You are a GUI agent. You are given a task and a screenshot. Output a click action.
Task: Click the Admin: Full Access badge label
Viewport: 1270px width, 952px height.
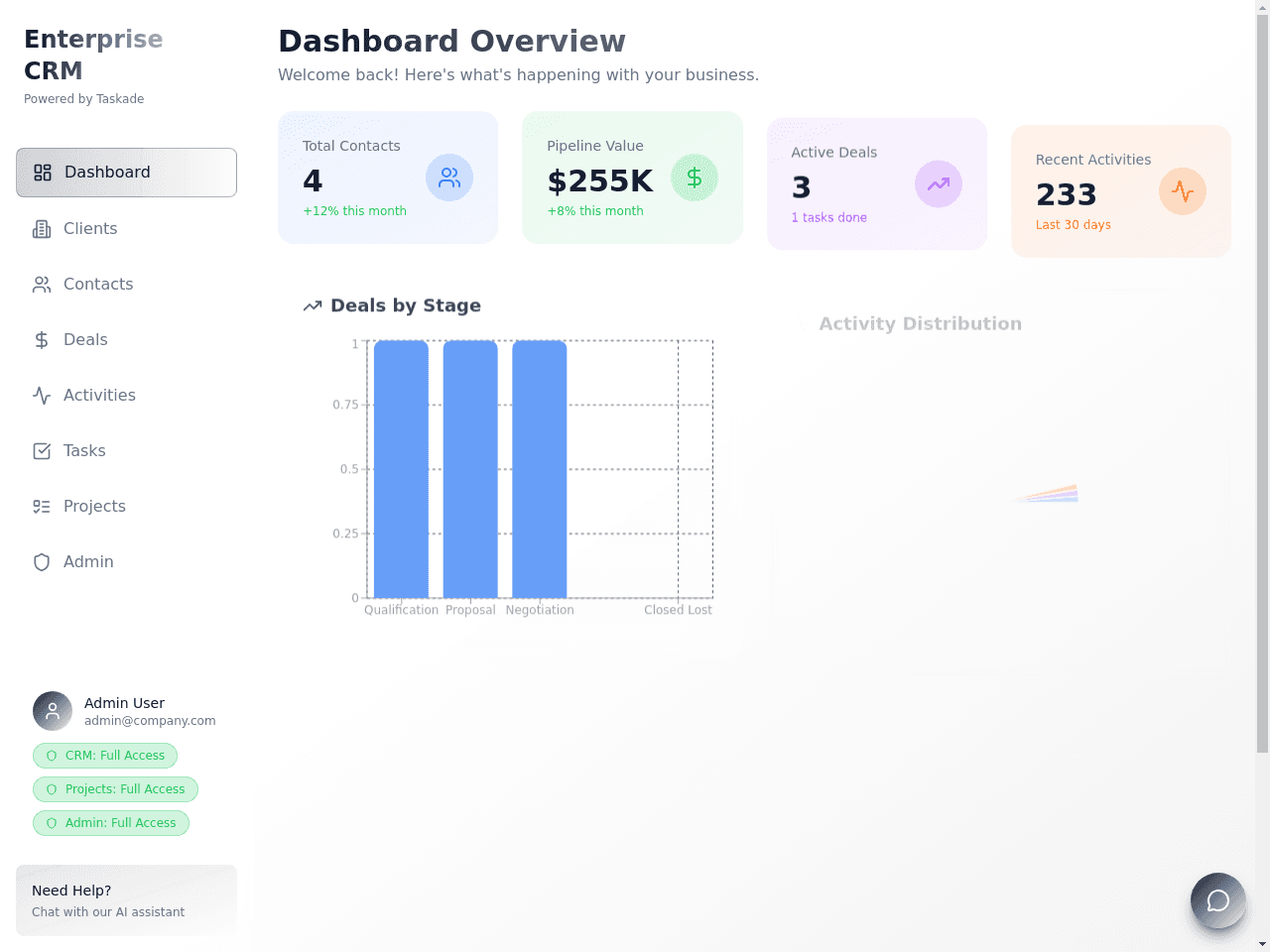click(x=121, y=823)
